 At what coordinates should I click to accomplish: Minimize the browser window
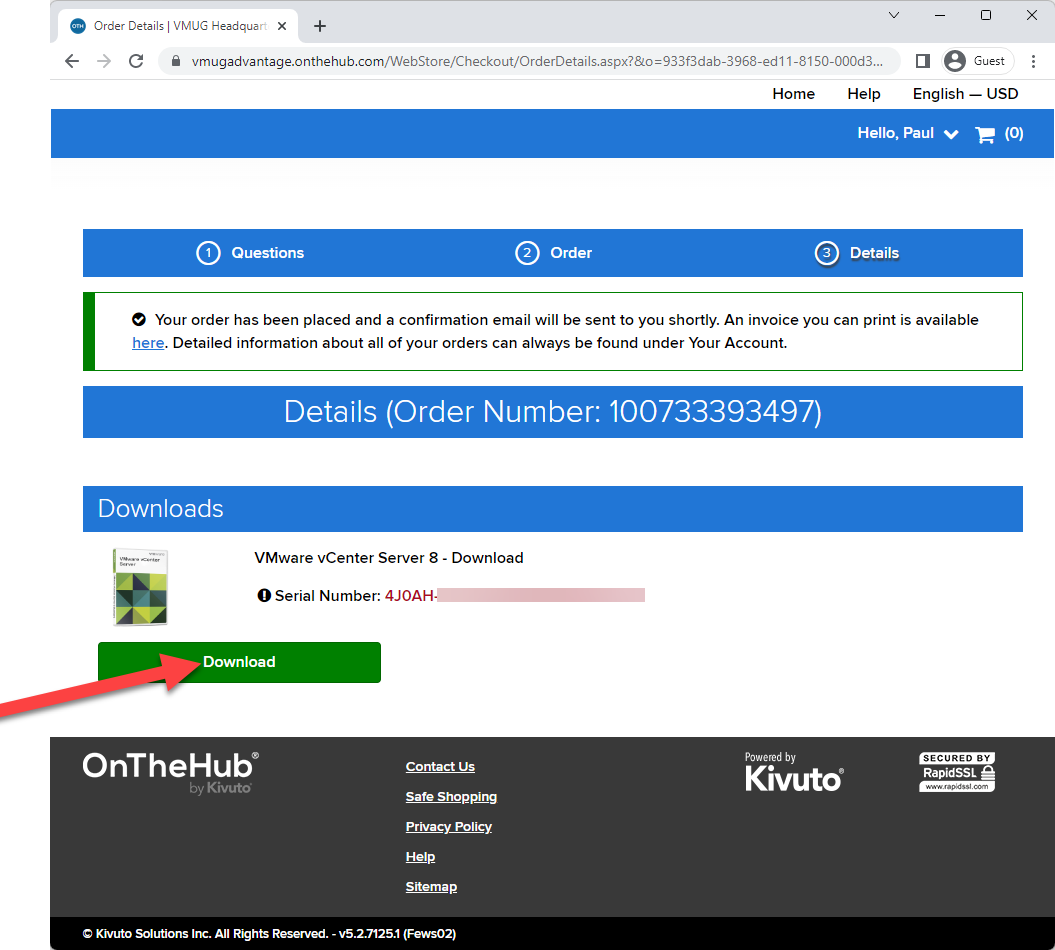click(x=940, y=15)
